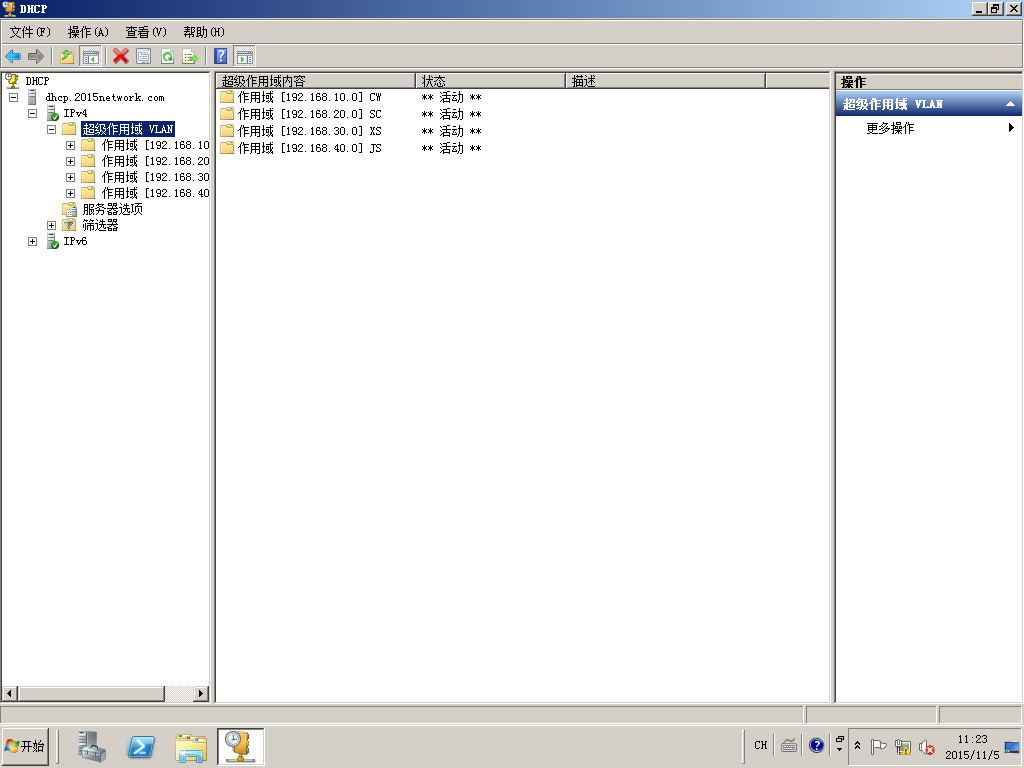Click the 开始 Start button
The width and height of the screenshot is (1024, 768).
point(25,746)
